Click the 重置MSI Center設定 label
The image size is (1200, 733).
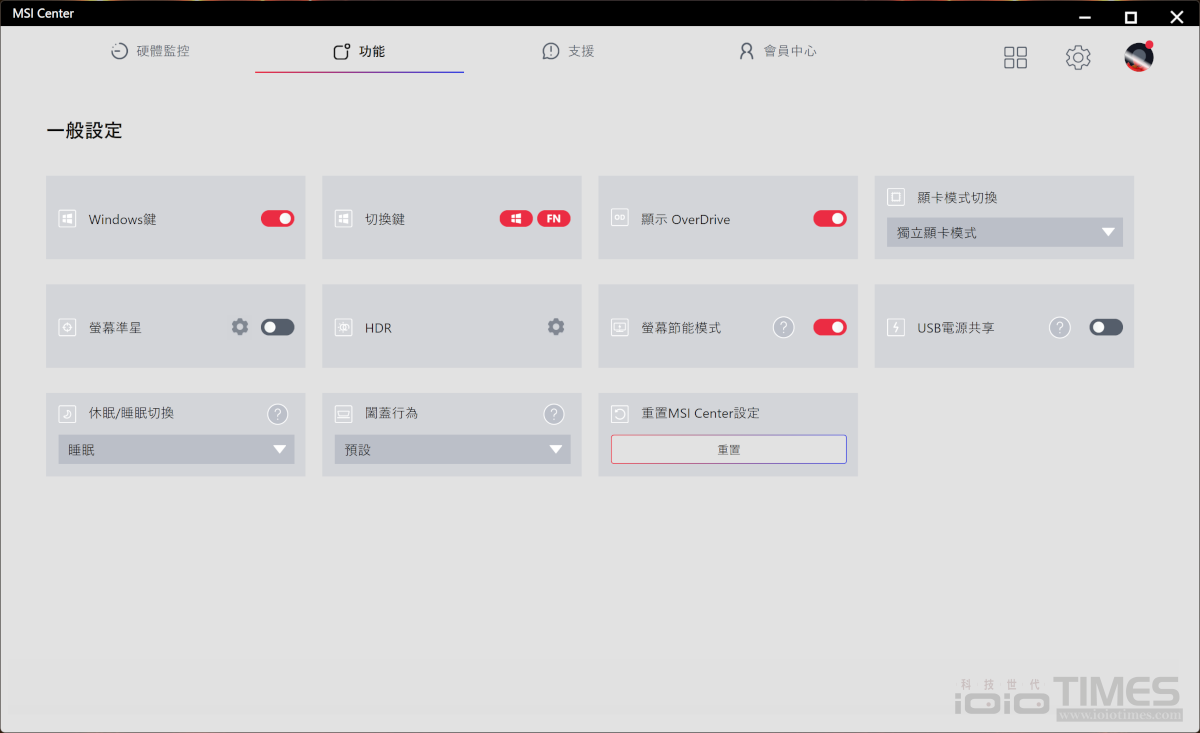700,413
